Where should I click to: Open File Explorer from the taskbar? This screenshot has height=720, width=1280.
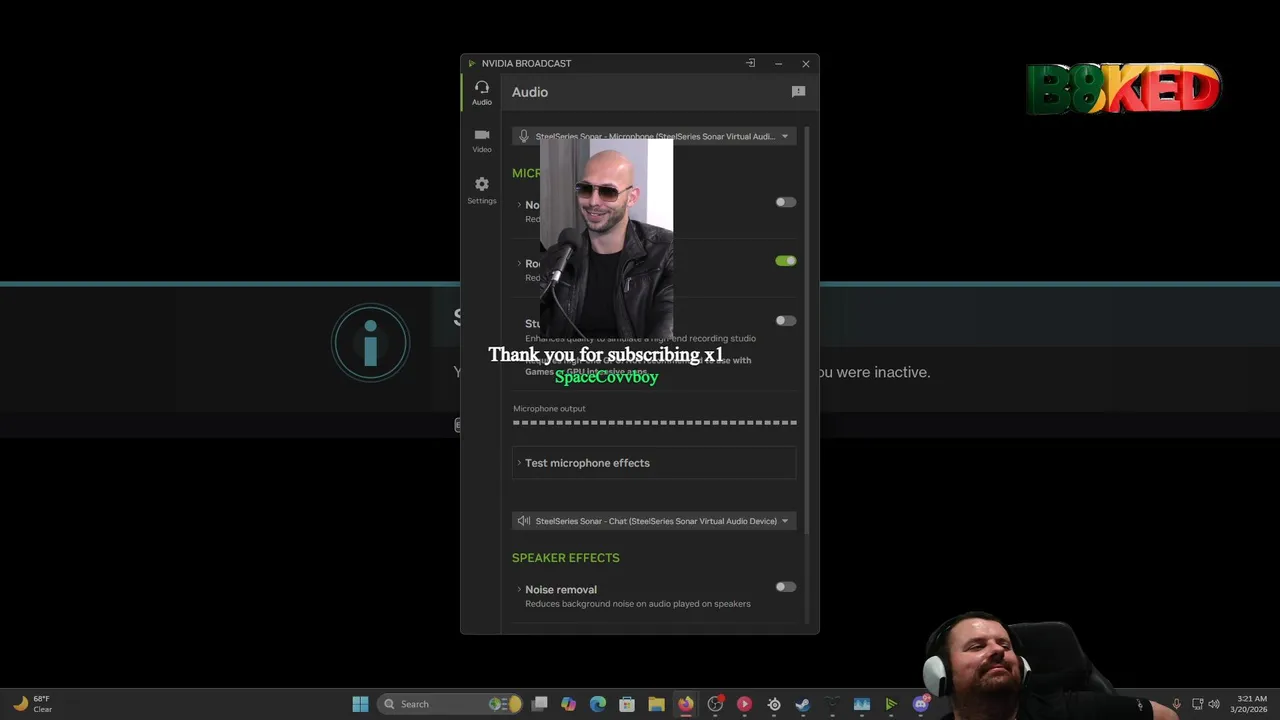(656, 704)
